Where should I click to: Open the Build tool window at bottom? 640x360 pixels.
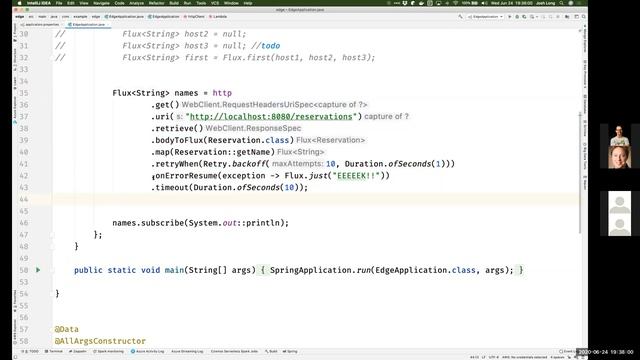click(x=271, y=351)
